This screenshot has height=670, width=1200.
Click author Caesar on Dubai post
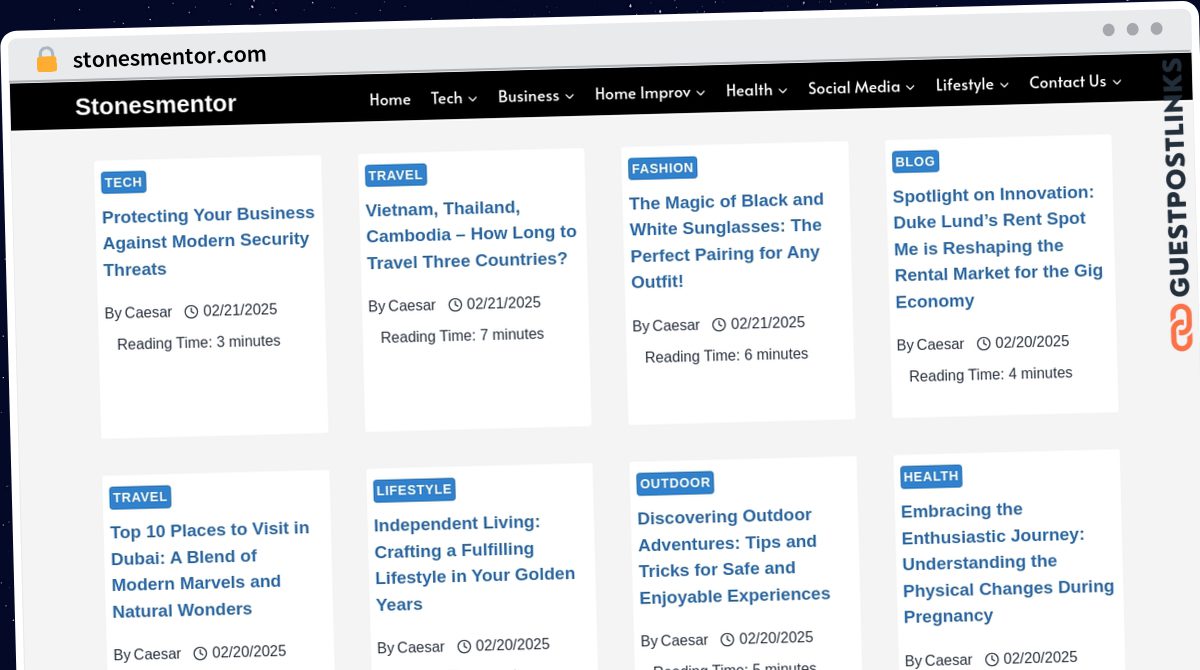(157, 655)
